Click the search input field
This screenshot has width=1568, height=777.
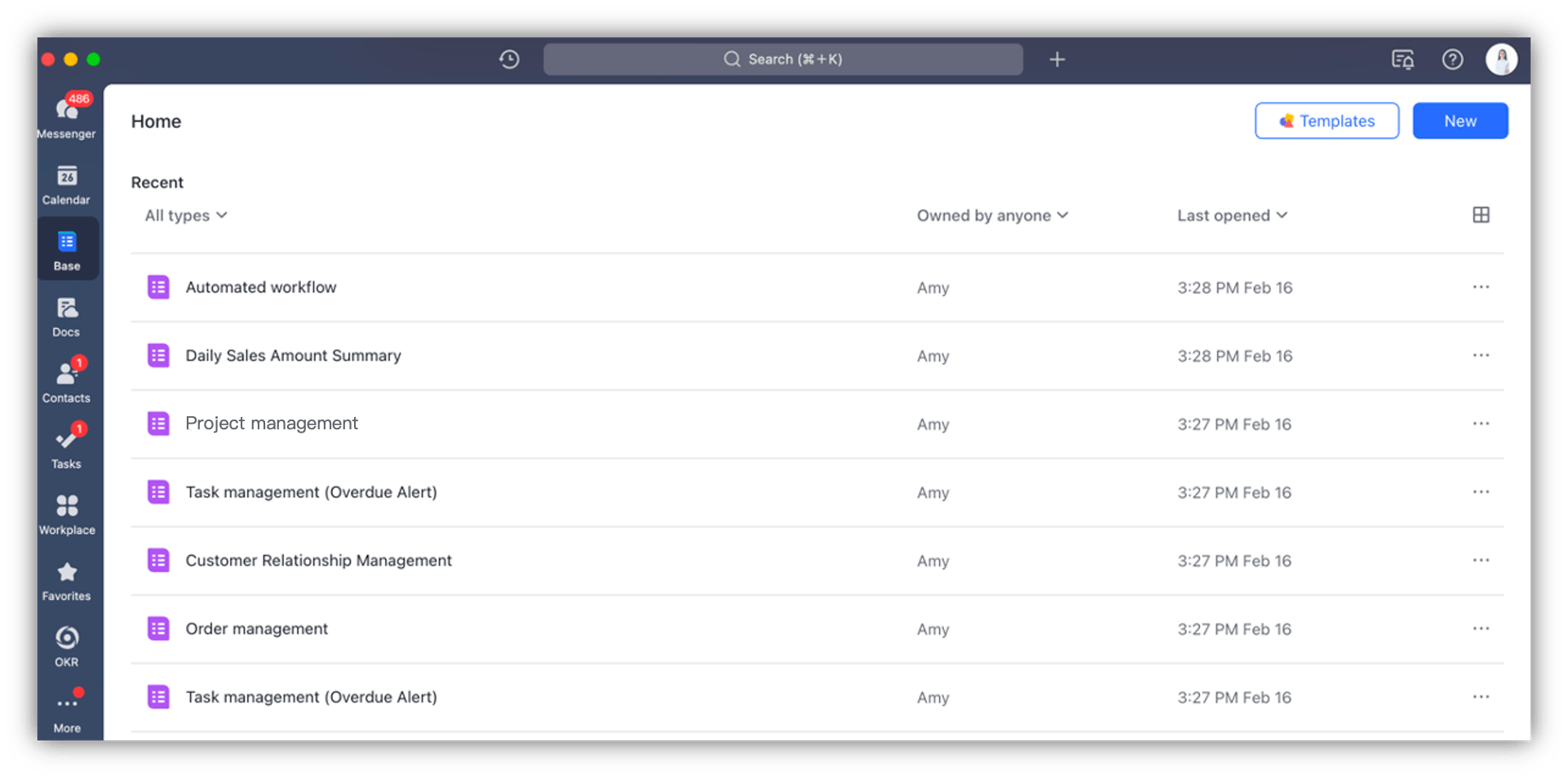[783, 59]
